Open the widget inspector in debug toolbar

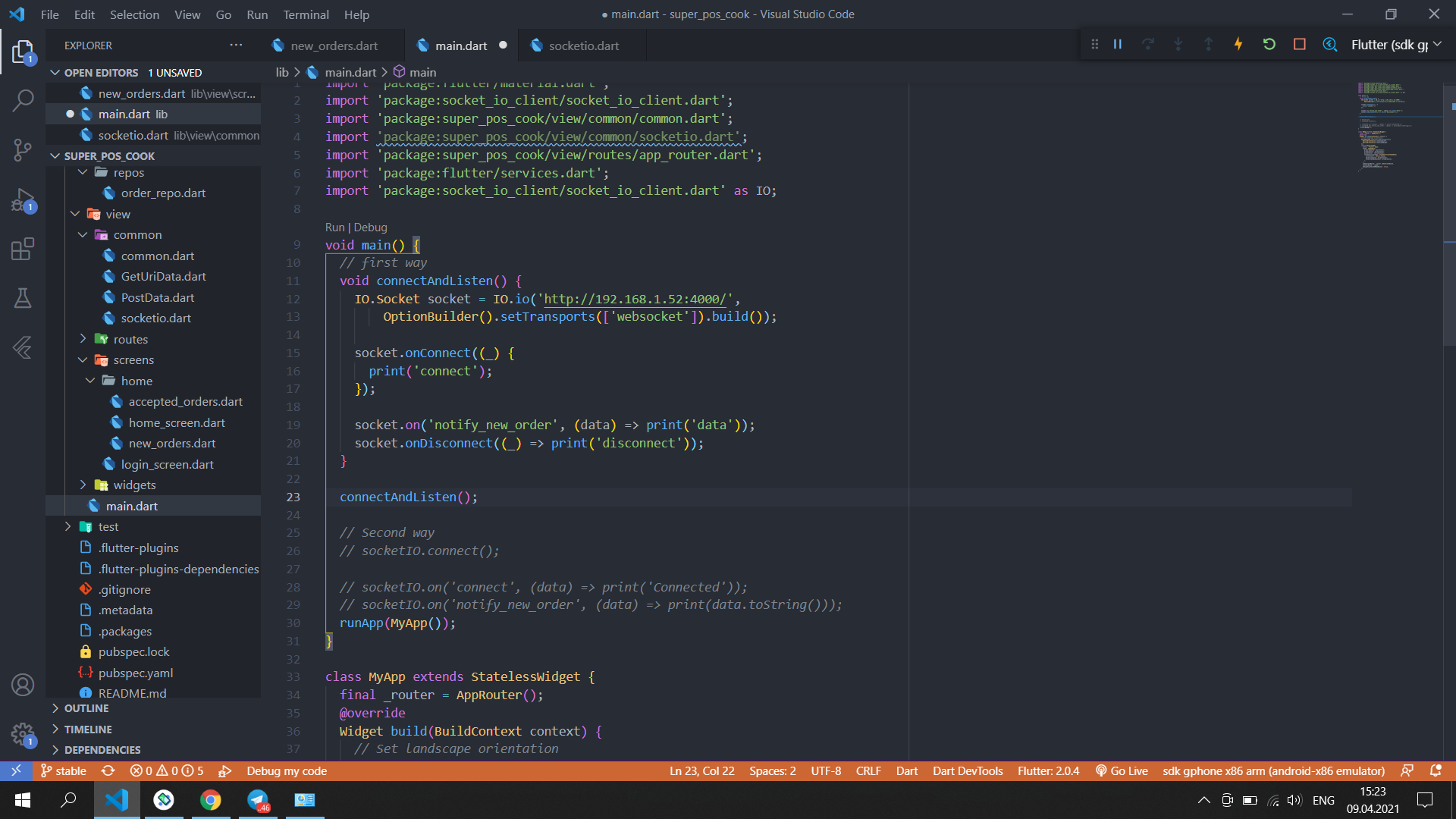(x=1329, y=45)
